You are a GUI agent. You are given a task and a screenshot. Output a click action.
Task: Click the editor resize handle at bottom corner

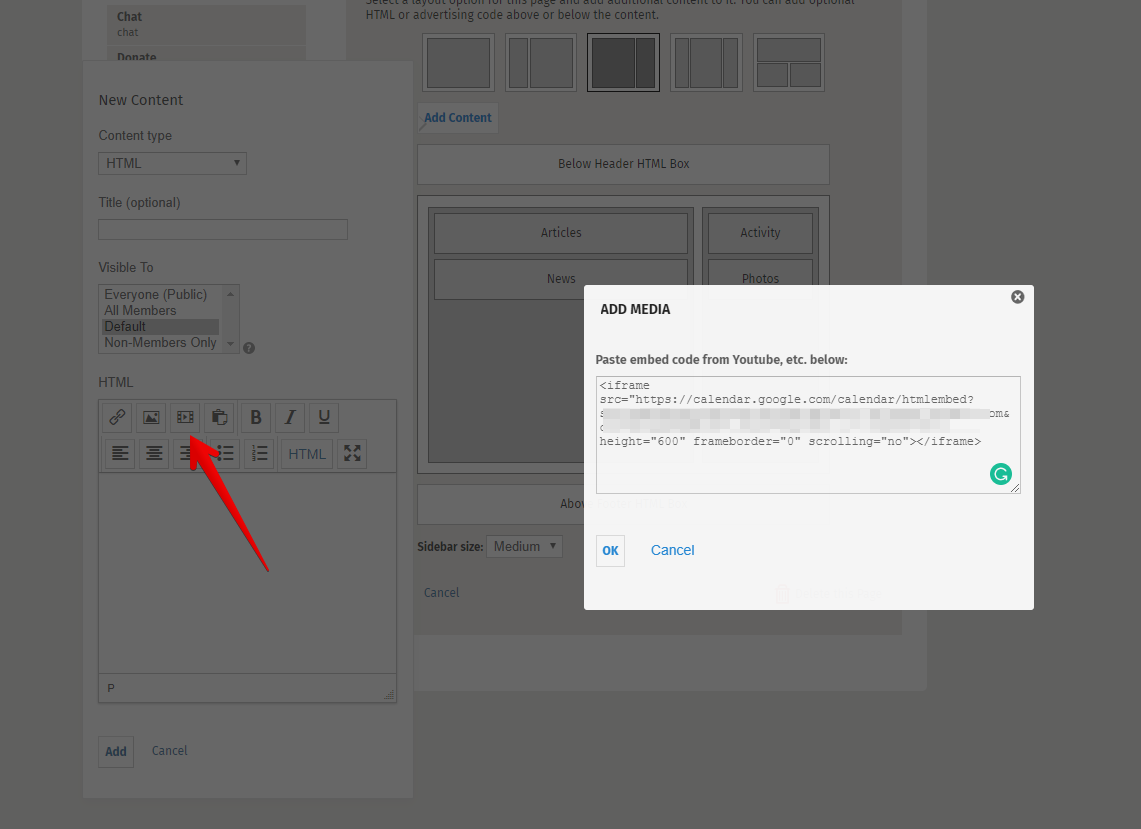click(x=389, y=695)
